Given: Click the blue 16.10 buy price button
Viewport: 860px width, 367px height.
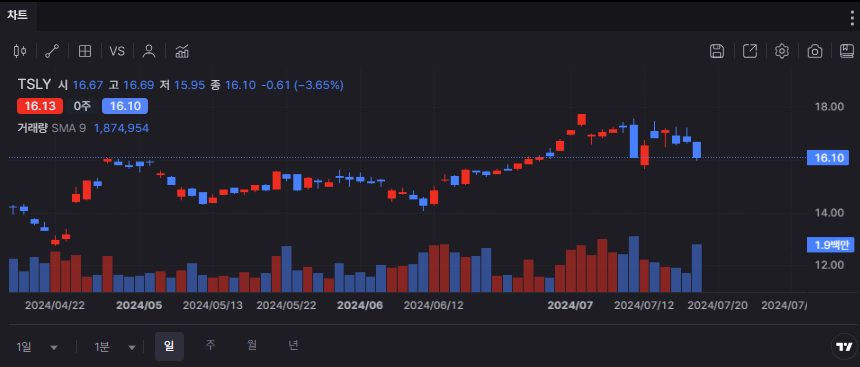Looking at the screenshot, I should point(125,106).
